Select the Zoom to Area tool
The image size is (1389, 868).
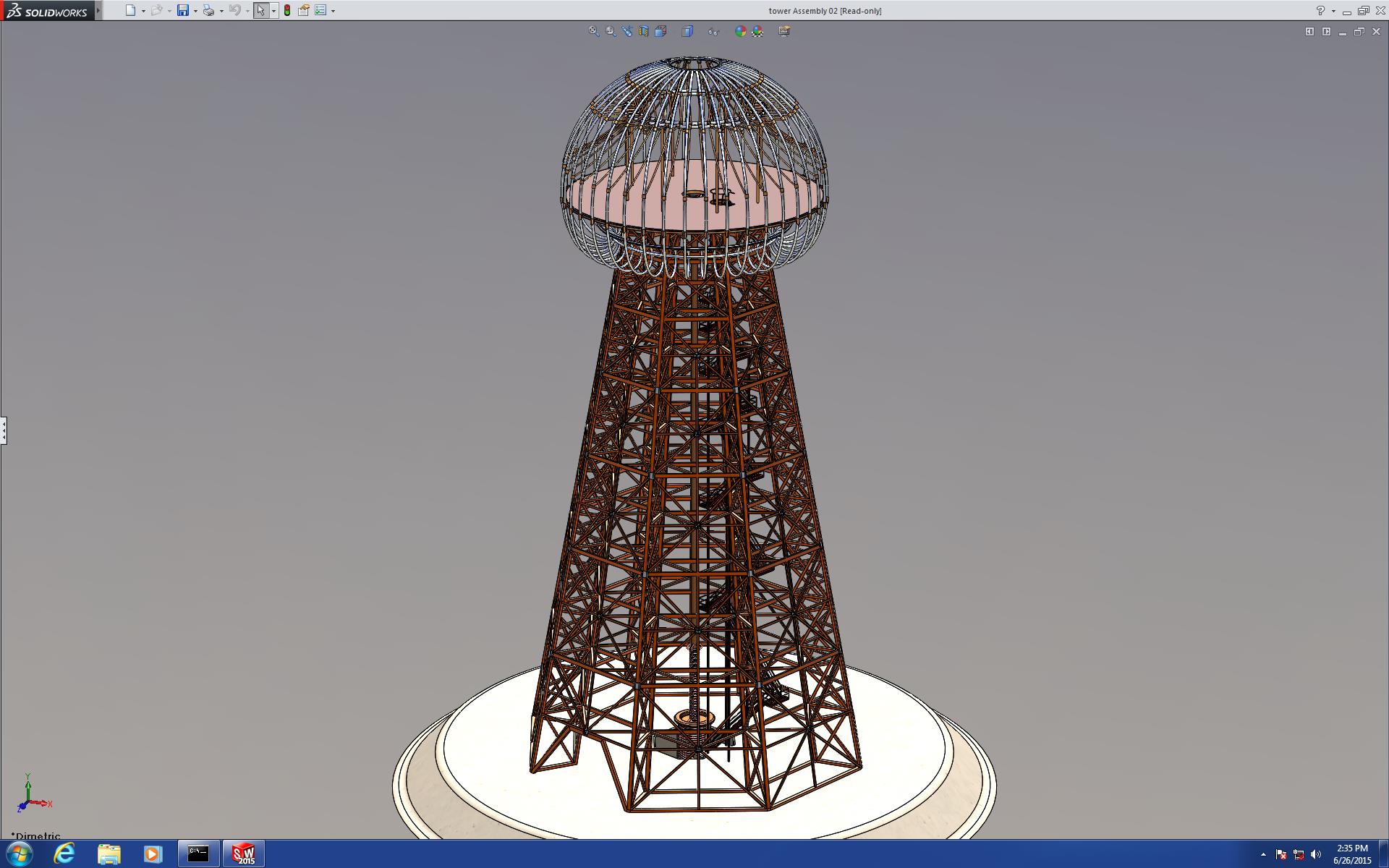point(611,31)
